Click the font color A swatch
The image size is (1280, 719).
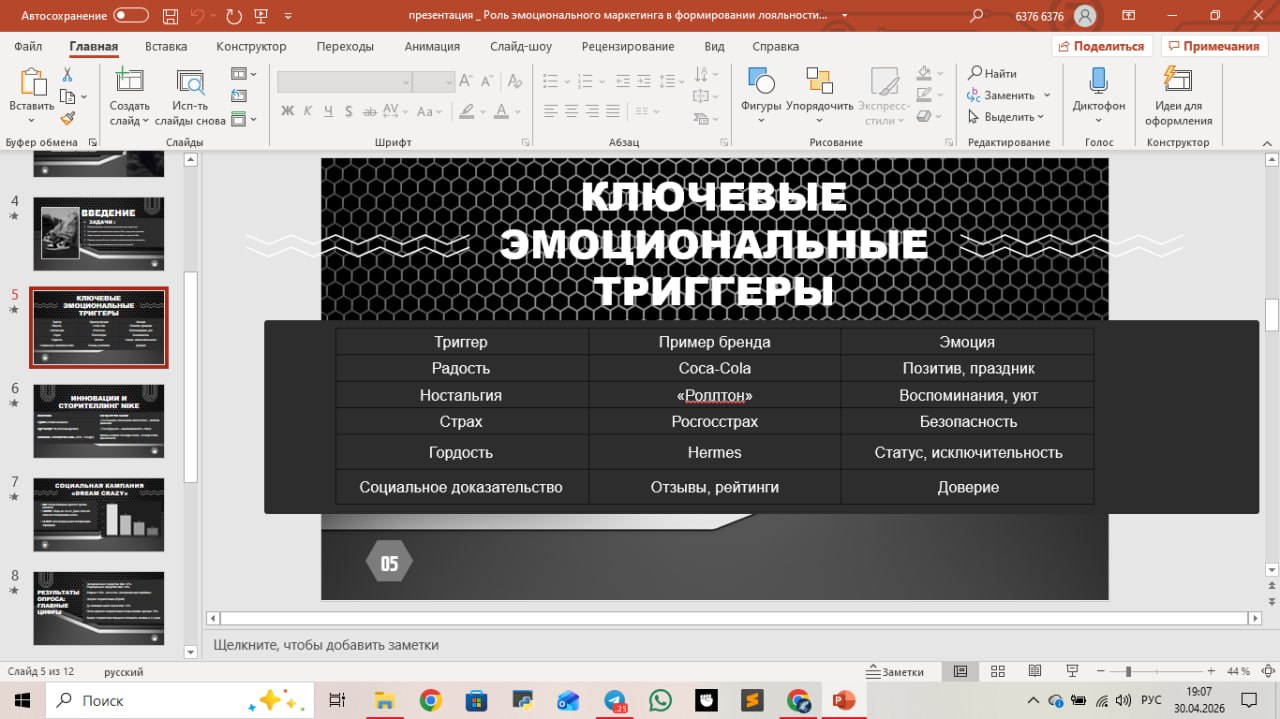point(501,111)
